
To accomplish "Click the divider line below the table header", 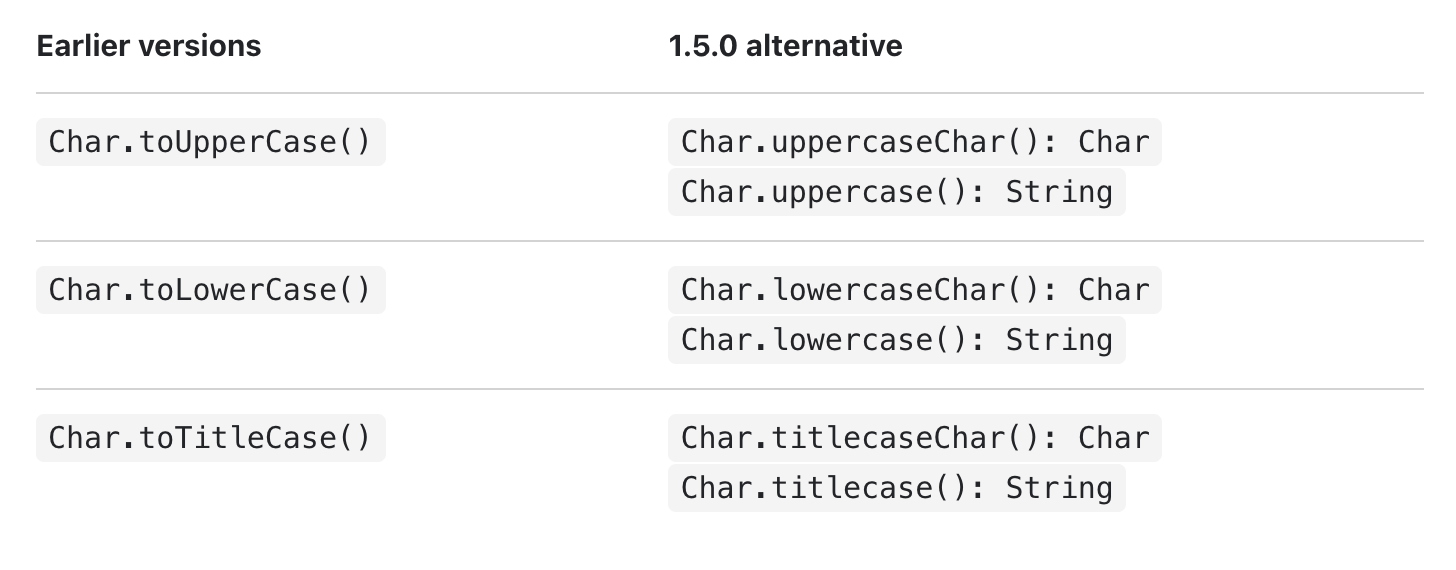I will coord(728,93).
